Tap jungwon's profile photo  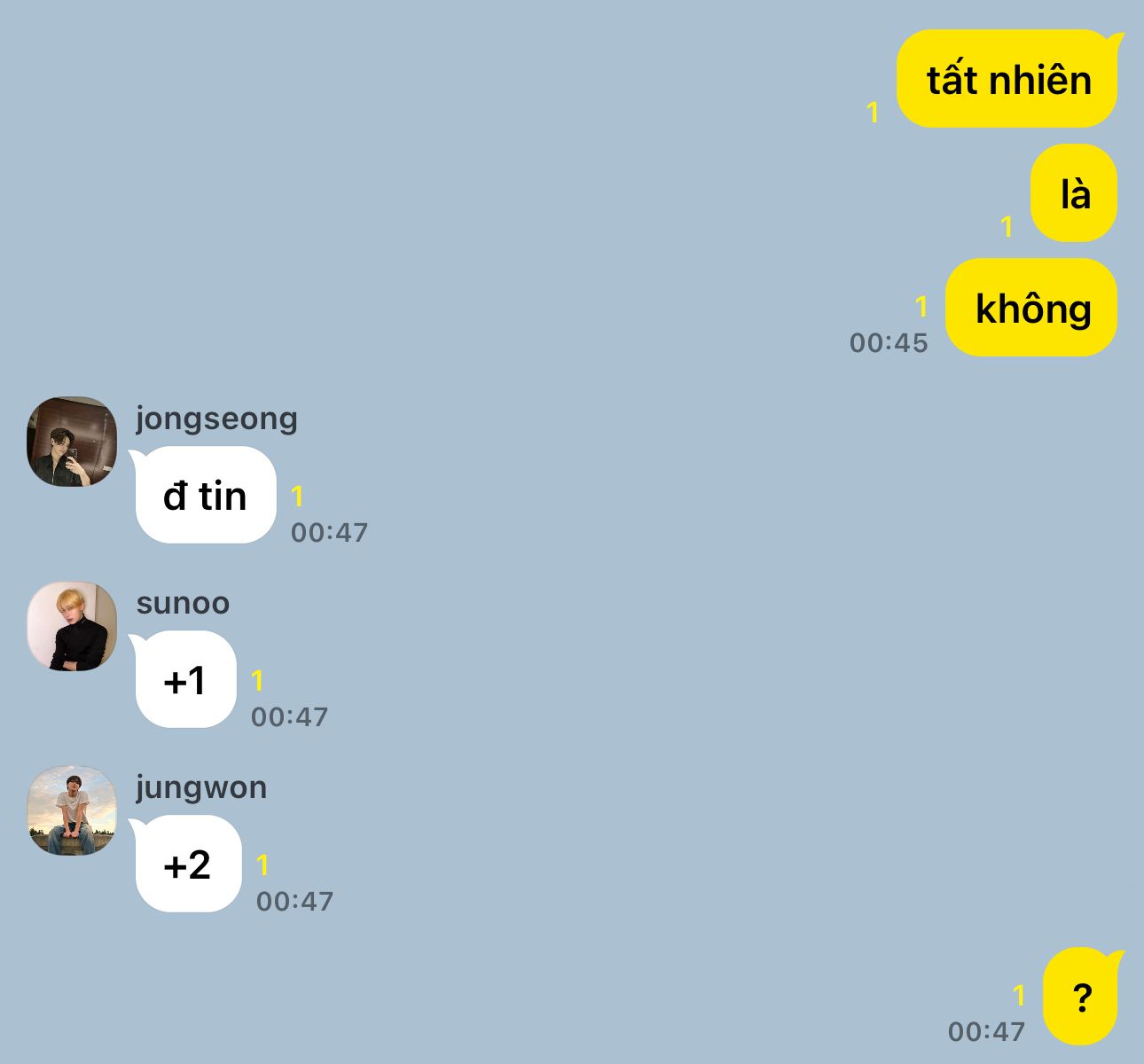(x=72, y=810)
